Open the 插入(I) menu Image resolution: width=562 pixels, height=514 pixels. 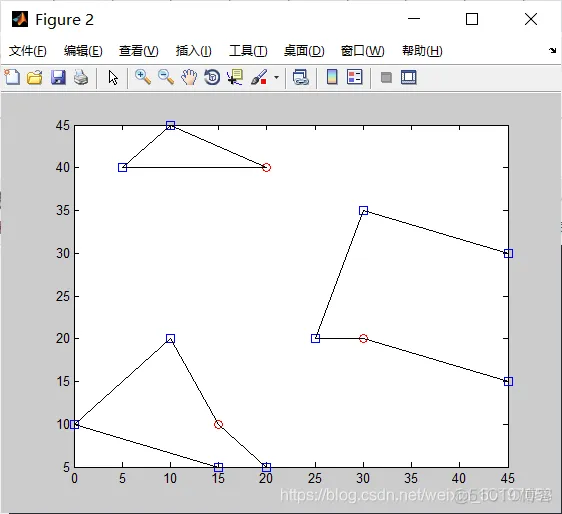coord(194,51)
